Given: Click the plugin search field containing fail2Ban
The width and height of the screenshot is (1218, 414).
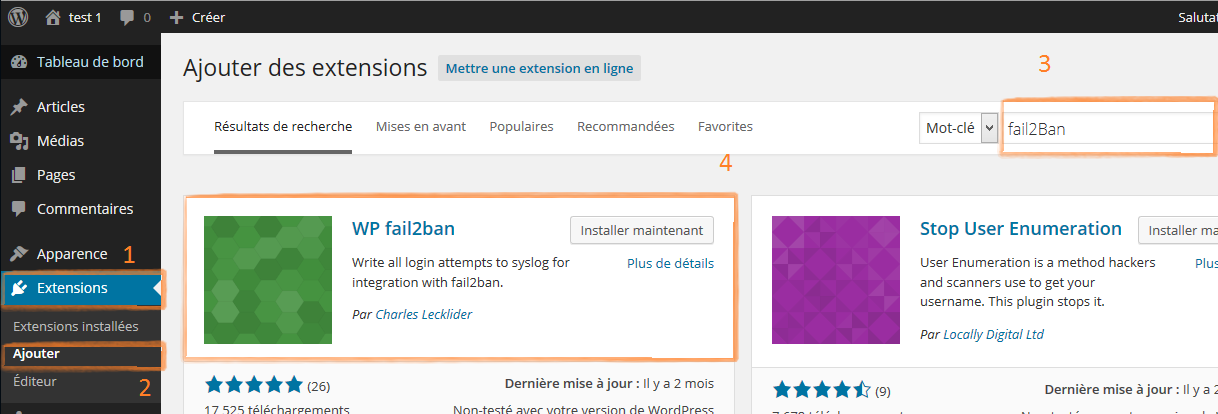Looking at the screenshot, I should (x=1108, y=128).
